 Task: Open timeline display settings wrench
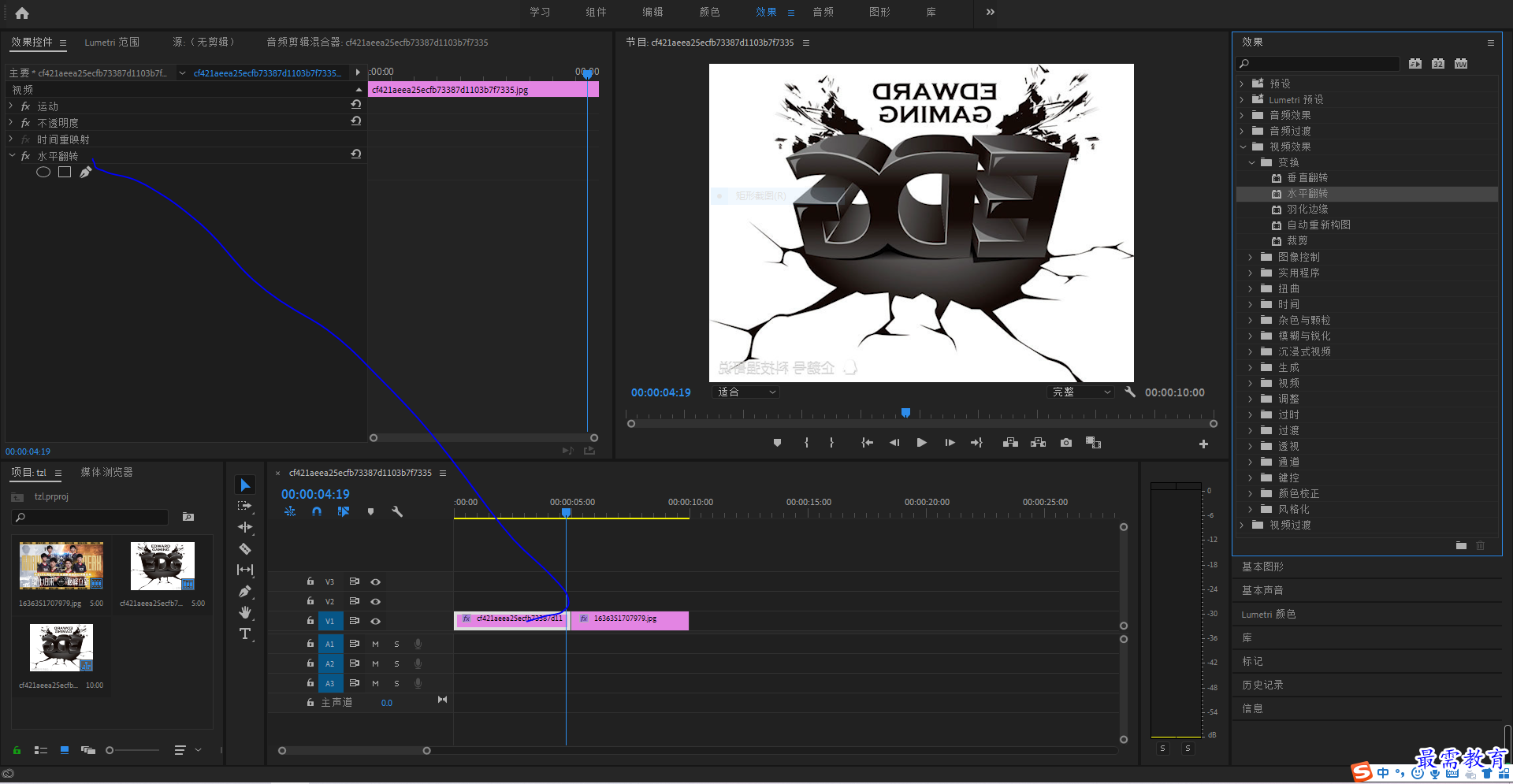tap(397, 511)
